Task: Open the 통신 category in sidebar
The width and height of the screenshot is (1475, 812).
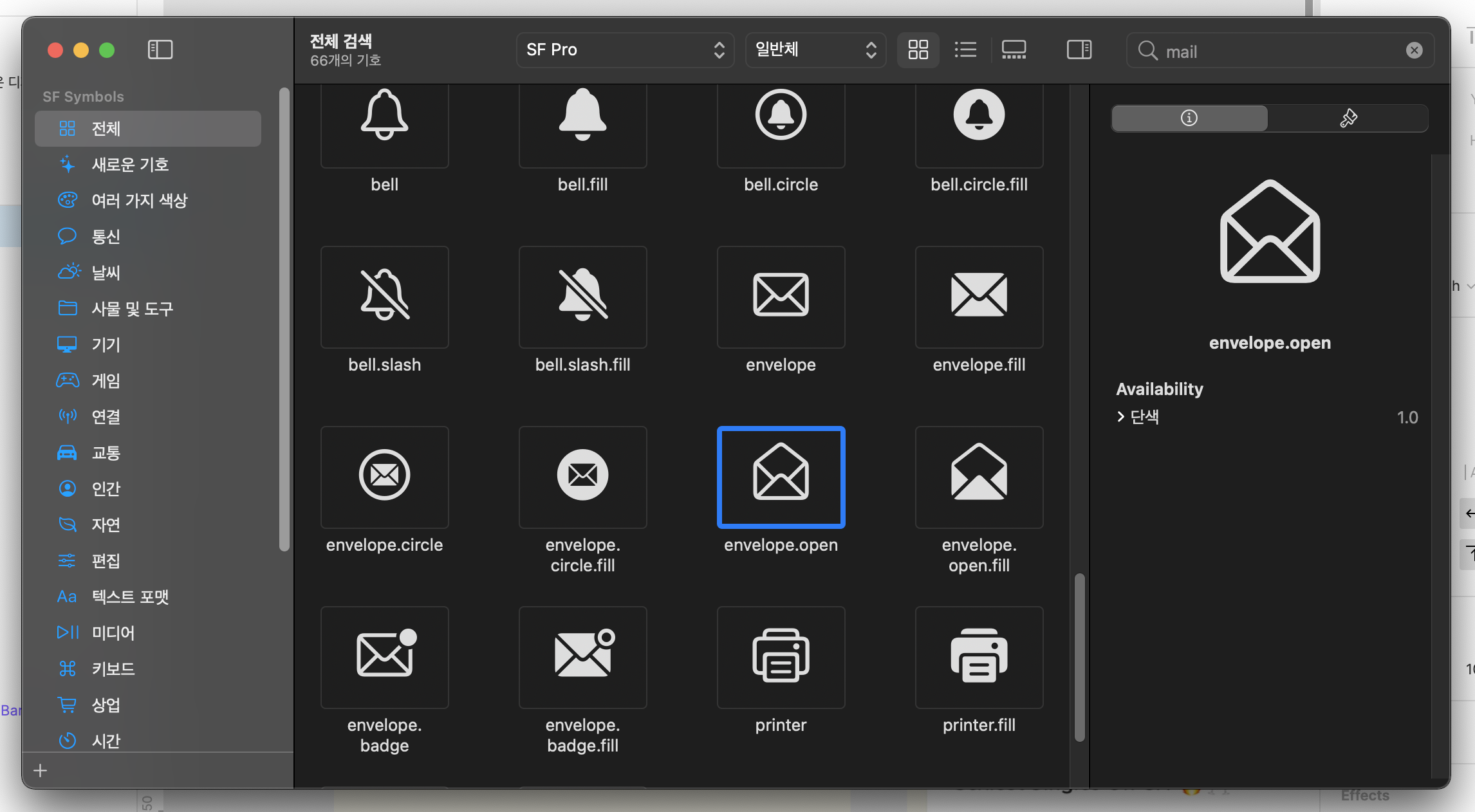Action: 106,236
